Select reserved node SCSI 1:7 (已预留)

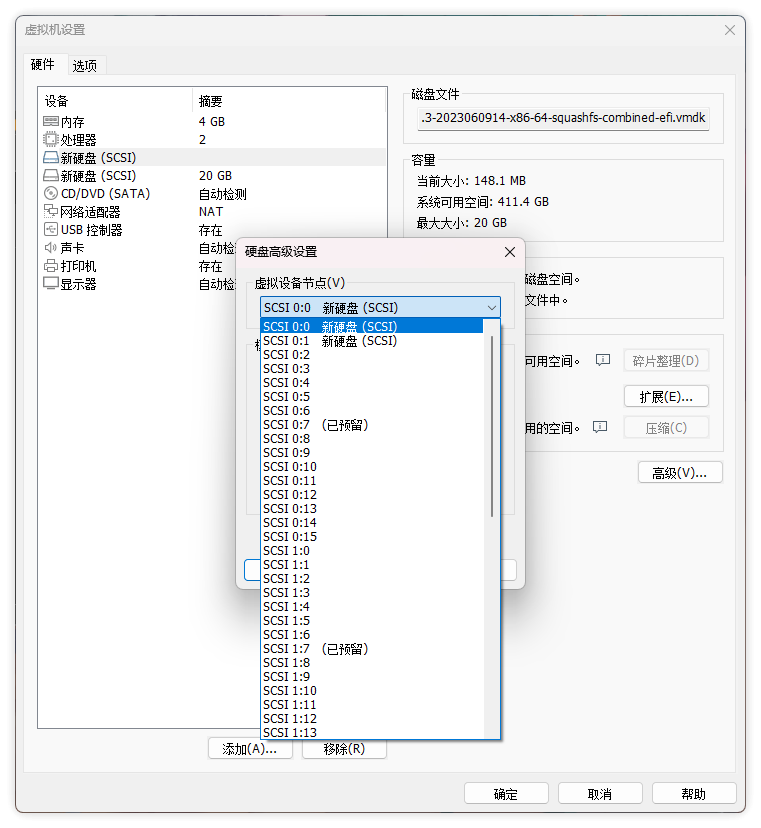pos(372,648)
